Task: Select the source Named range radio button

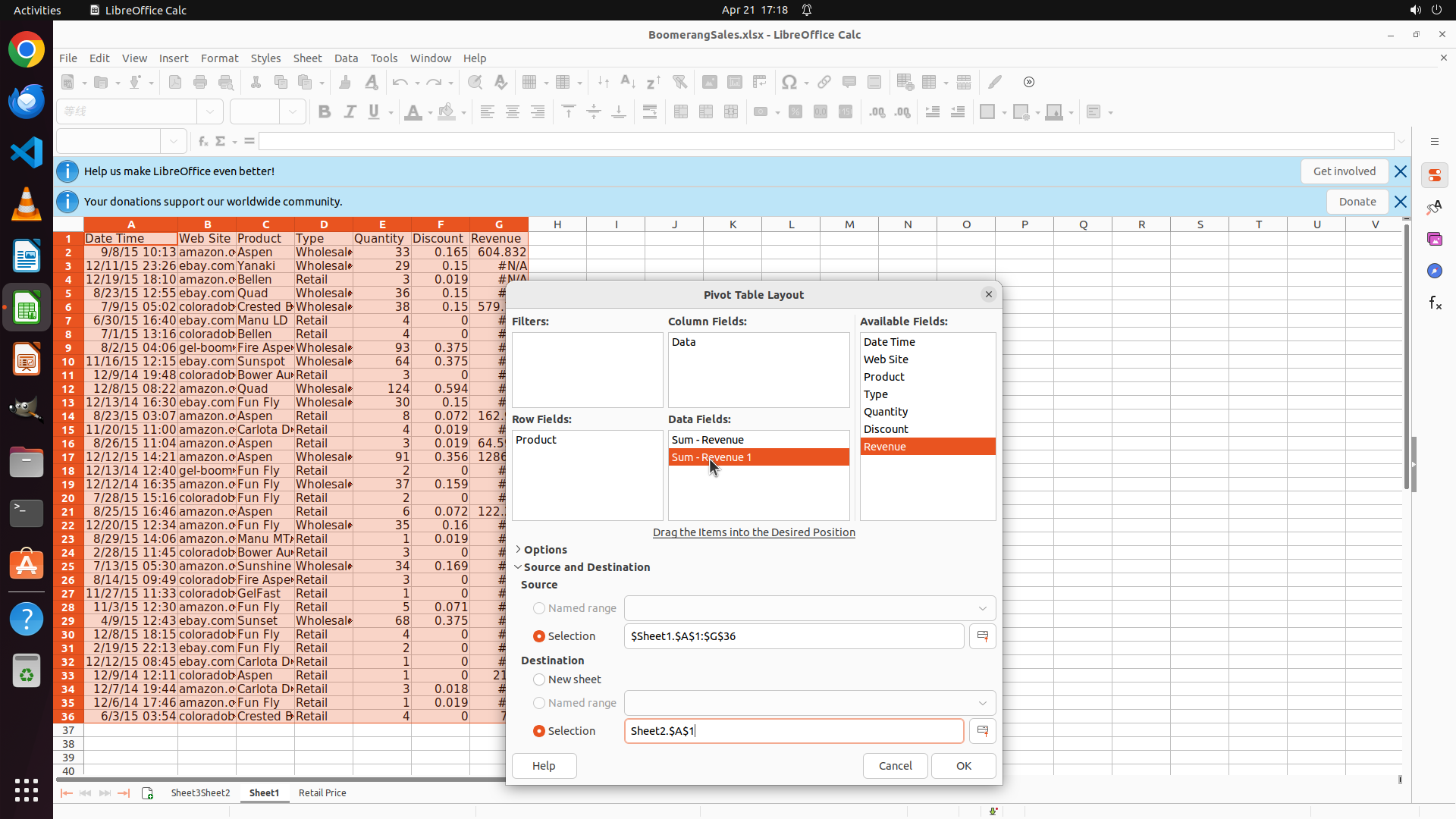Action: click(x=539, y=608)
